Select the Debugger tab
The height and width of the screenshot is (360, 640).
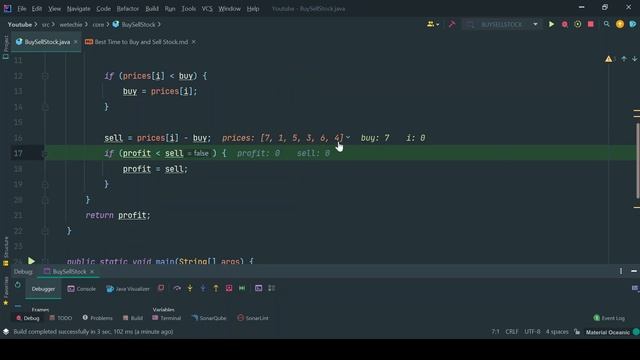pyautogui.click(x=43, y=289)
